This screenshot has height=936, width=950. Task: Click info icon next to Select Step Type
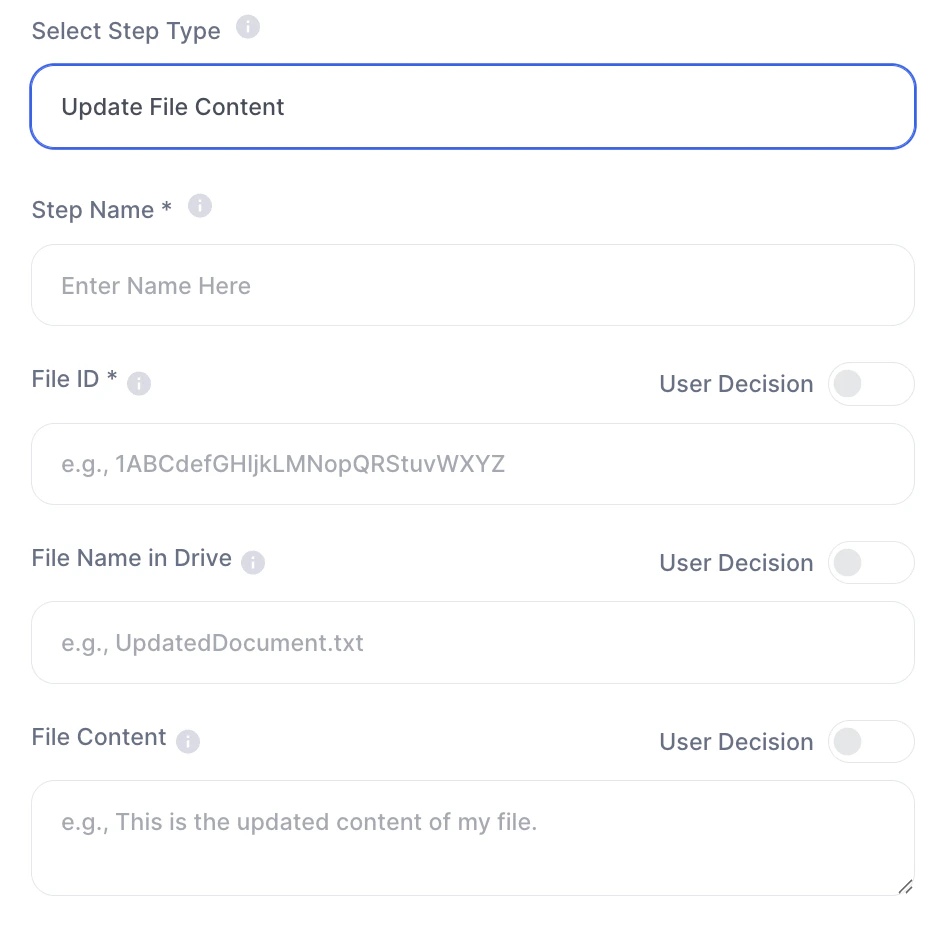pyautogui.click(x=248, y=27)
